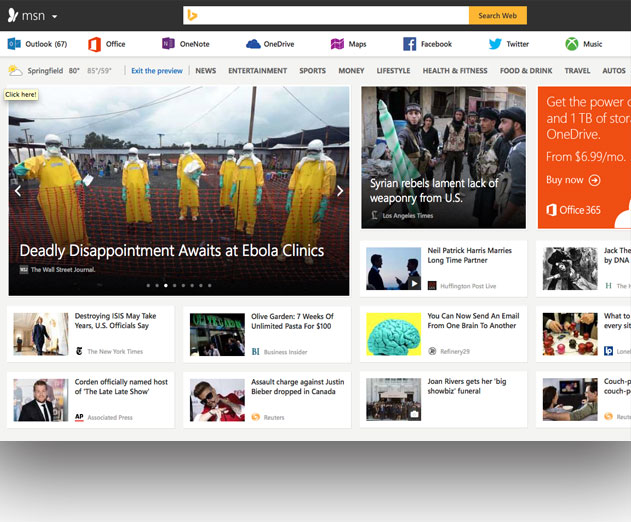Click the Search Web button
Screen dimensions: 631x522
pyautogui.click(x=497, y=16)
